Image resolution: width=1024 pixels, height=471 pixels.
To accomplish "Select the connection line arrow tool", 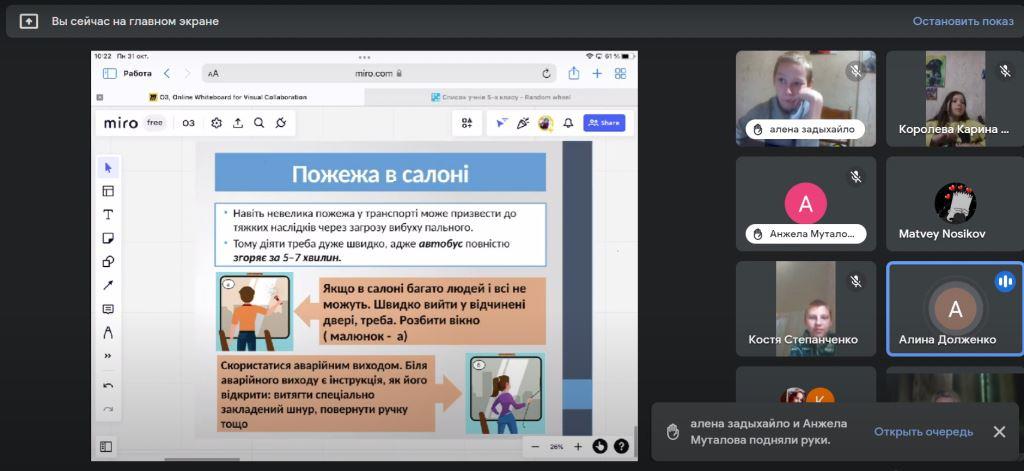I will (108, 285).
